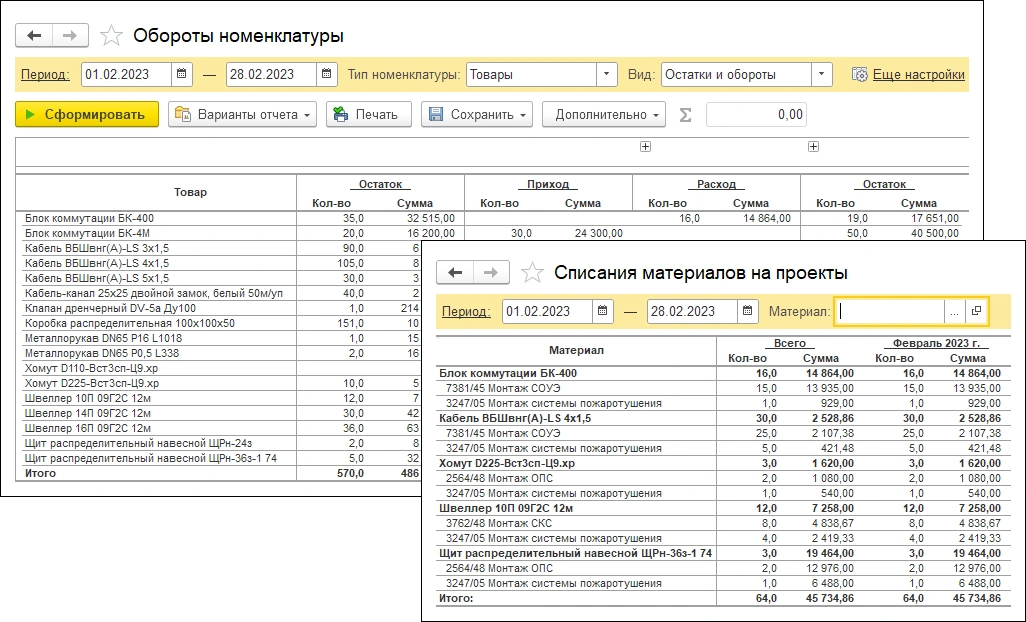Click start date field 01.02.2023 in Обороты номенклатуры
Screen dimensions: 1026x622
(x=126, y=74)
